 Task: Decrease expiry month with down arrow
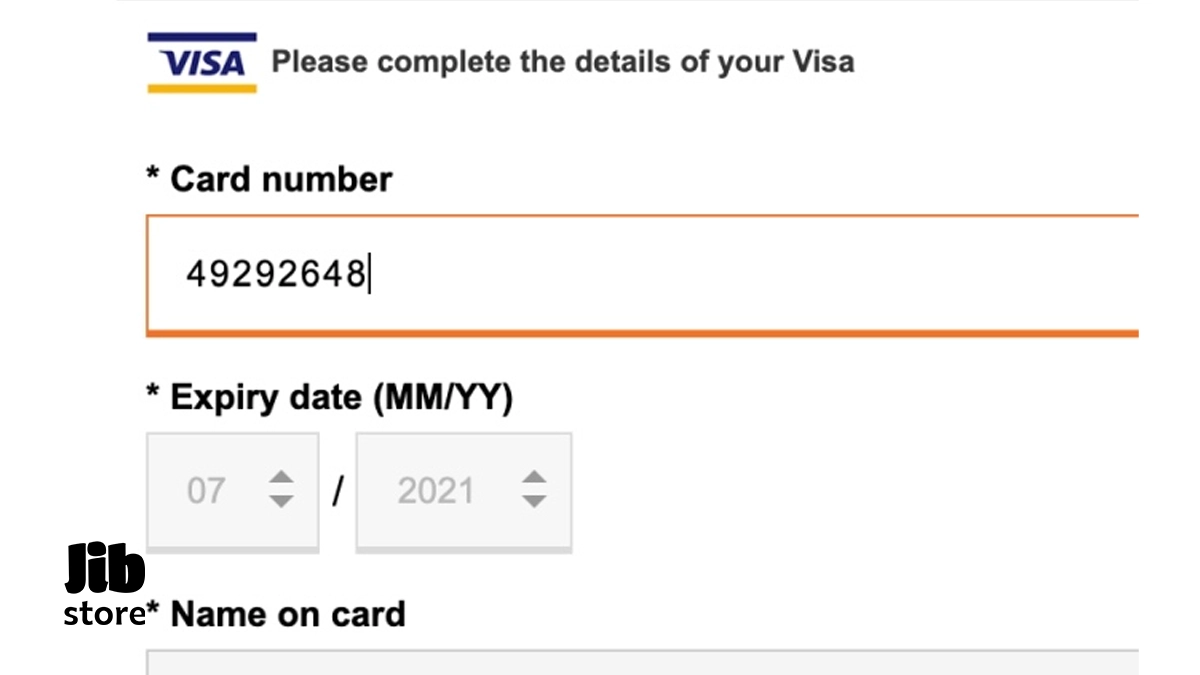282,501
